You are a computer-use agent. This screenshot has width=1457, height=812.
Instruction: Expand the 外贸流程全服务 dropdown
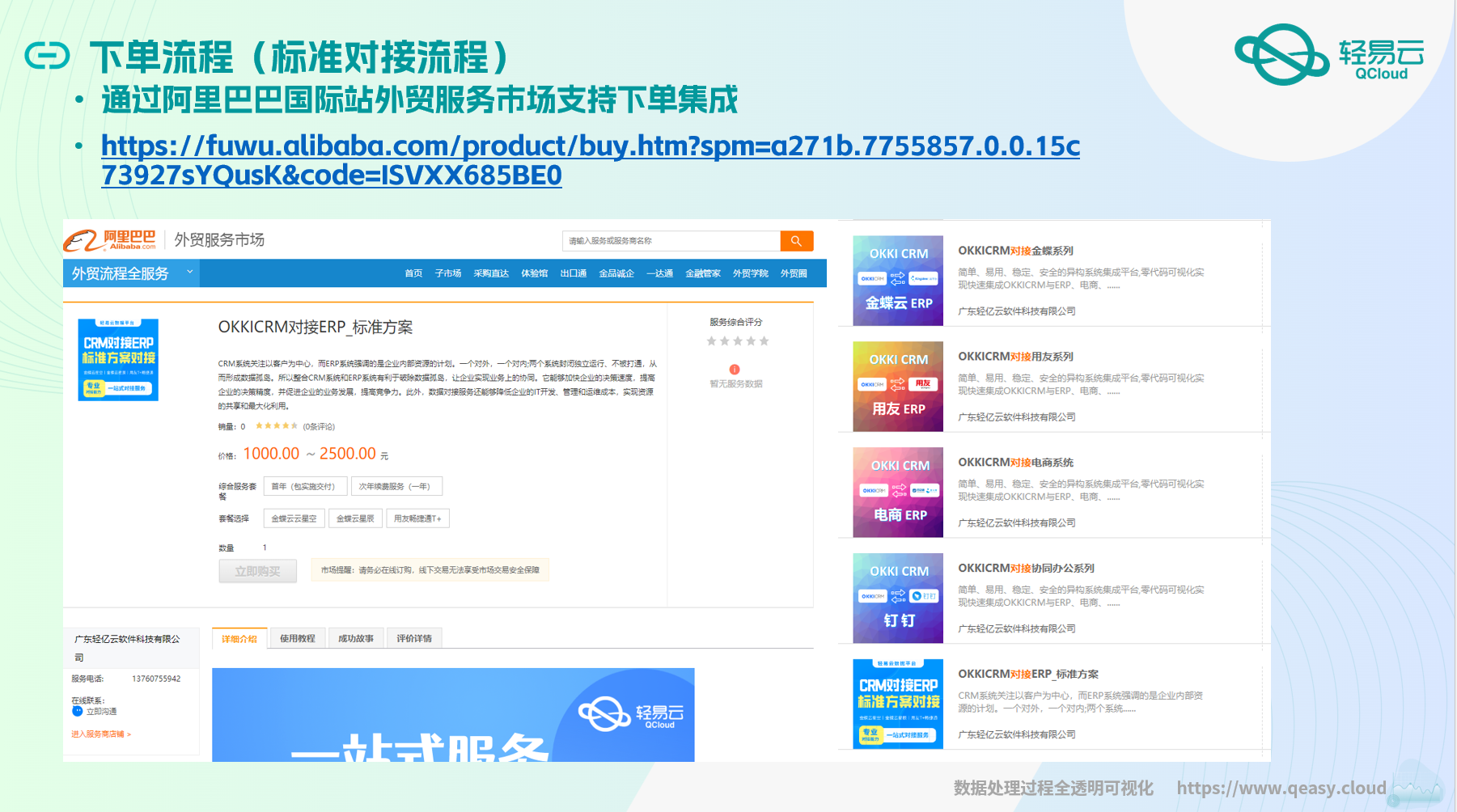(x=131, y=273)
